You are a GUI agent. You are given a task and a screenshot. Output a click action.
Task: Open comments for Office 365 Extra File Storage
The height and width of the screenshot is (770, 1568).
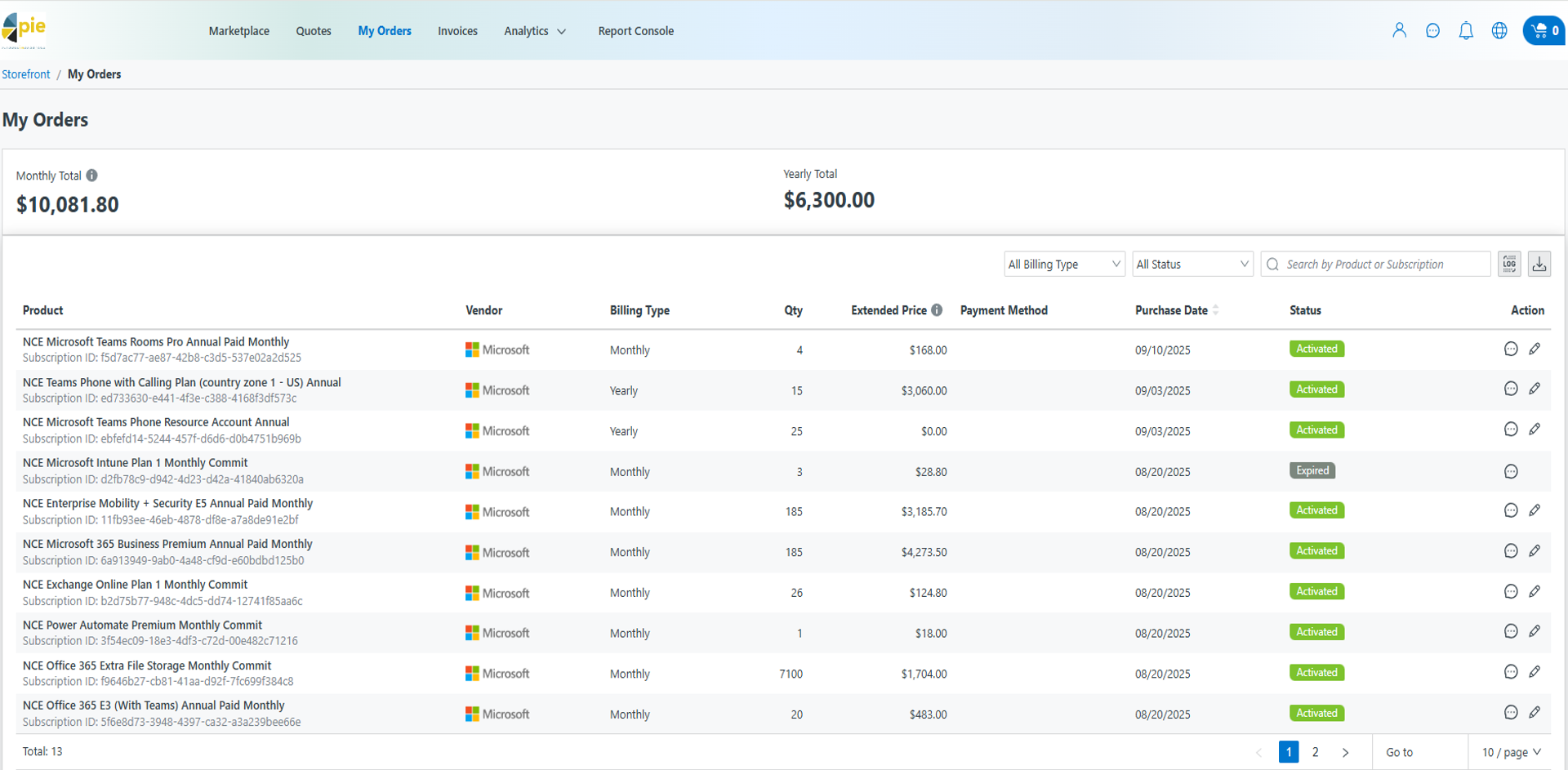click(1511, 673)
